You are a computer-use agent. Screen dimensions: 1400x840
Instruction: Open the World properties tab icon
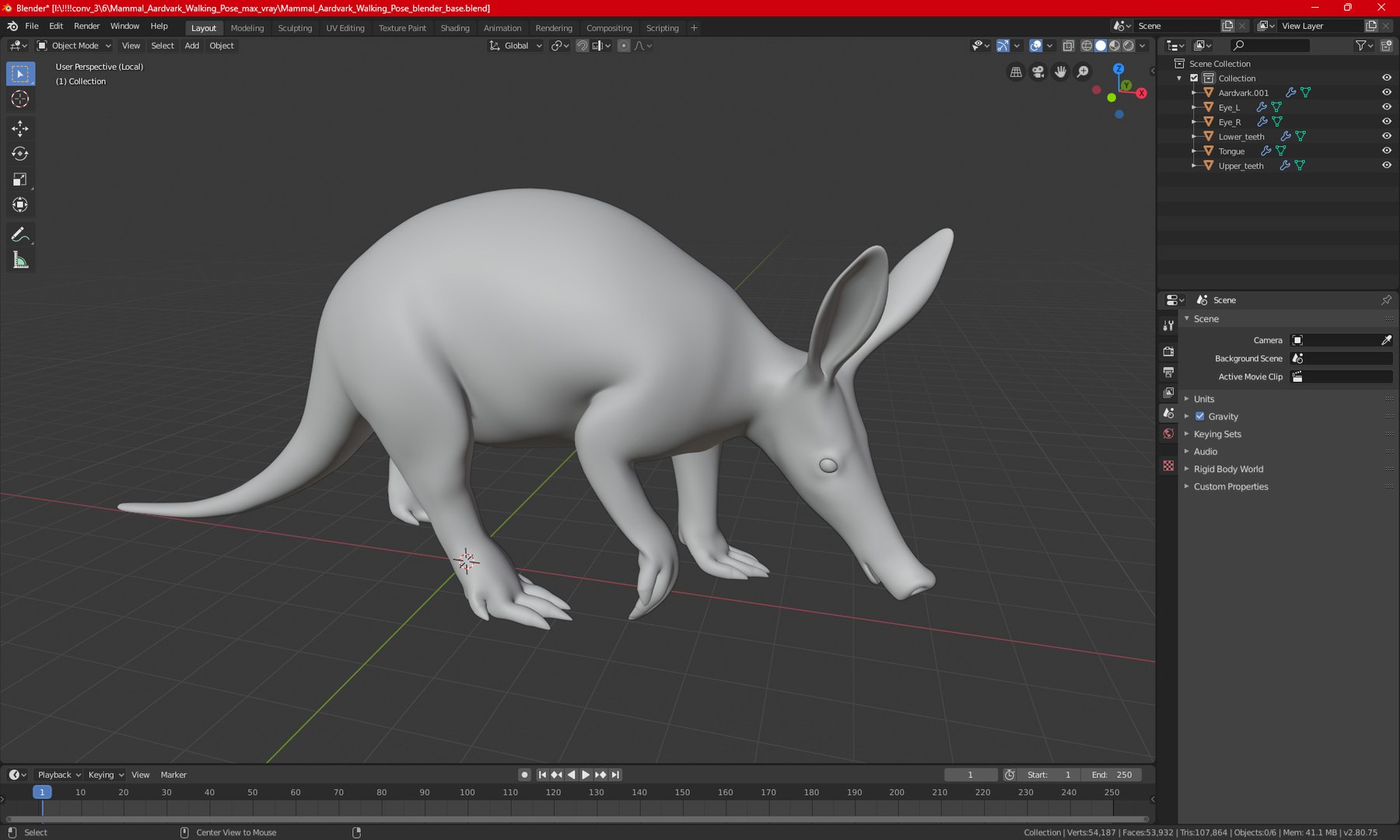tap(1168, 434)
